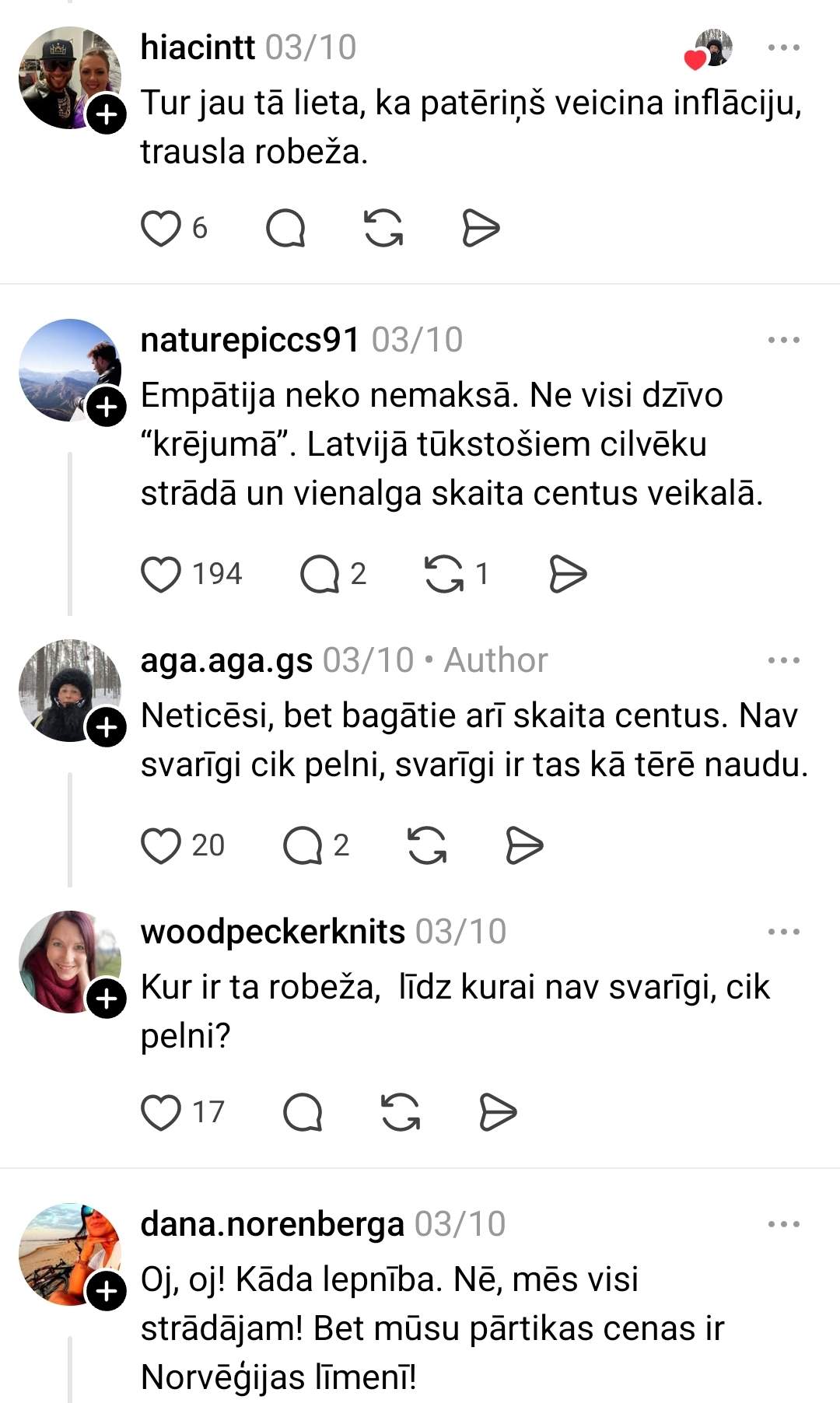
Task: Share hiacintt's comment via send icon
Action: 481,229
